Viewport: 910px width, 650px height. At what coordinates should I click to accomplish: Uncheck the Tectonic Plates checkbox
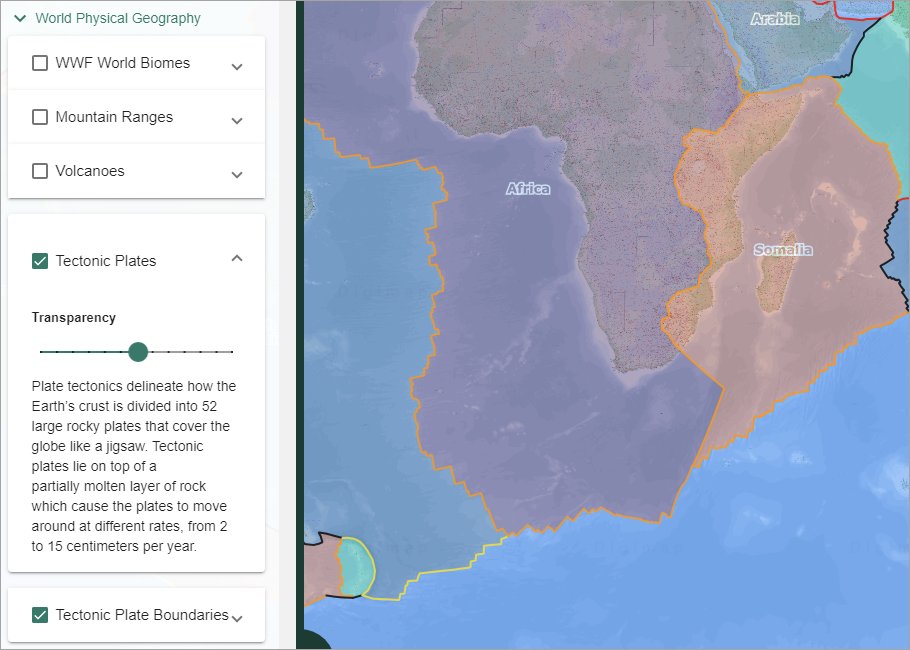[x=40, y=261]
